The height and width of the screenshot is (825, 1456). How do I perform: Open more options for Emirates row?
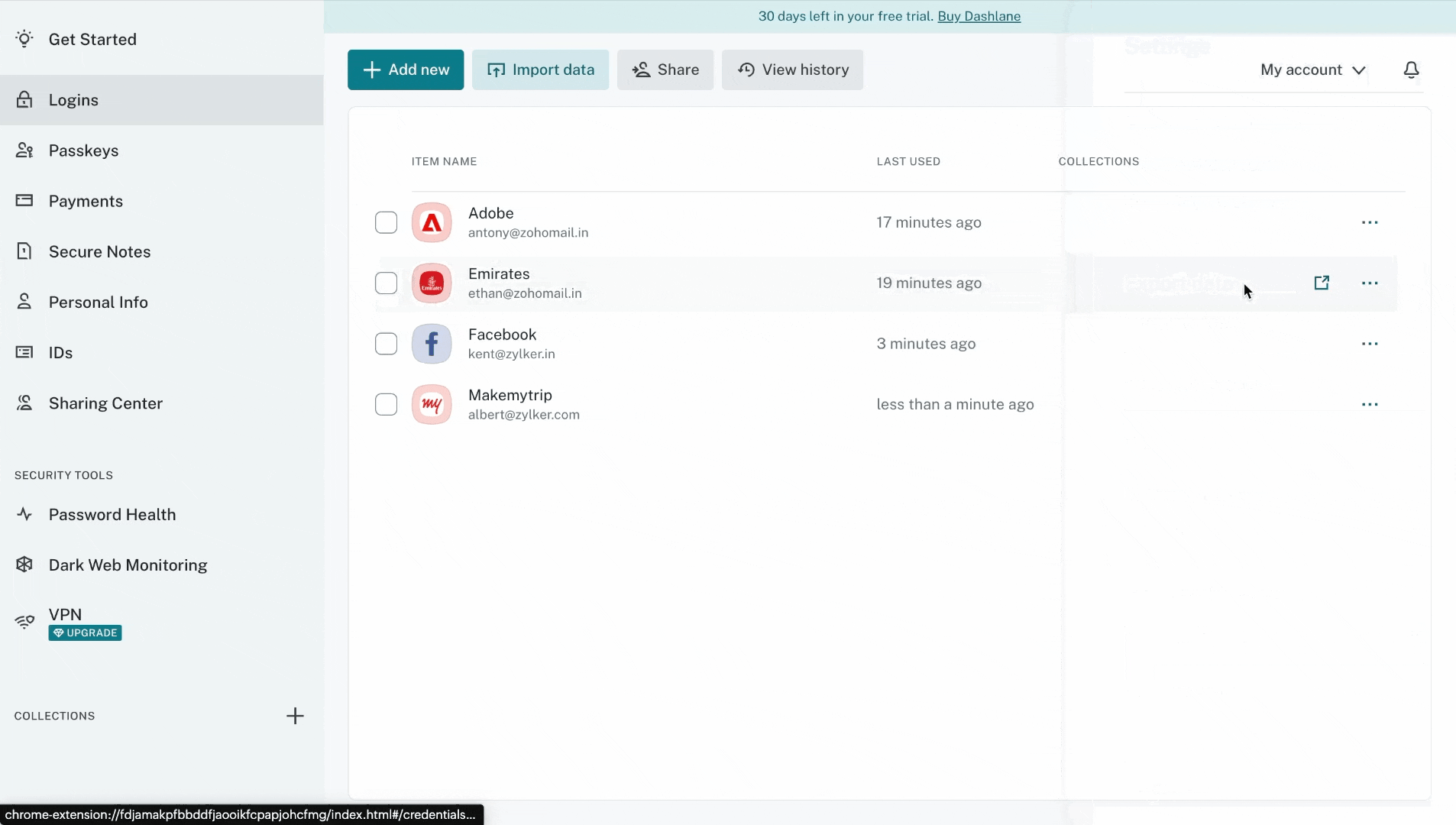pyautogui.click(x=1370, y=283)
